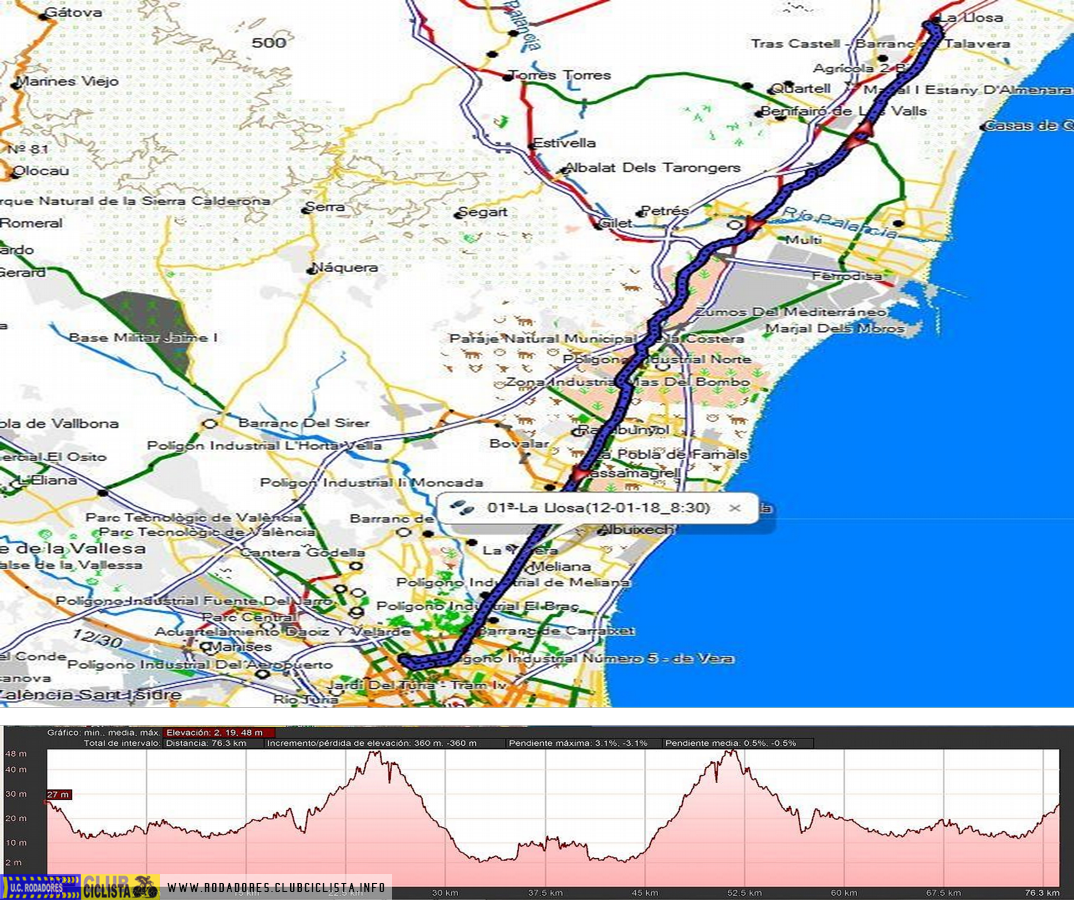Click the footprints icon in track tooltip
This screenshot has width=1074, height=900.
tap(463, 508)
